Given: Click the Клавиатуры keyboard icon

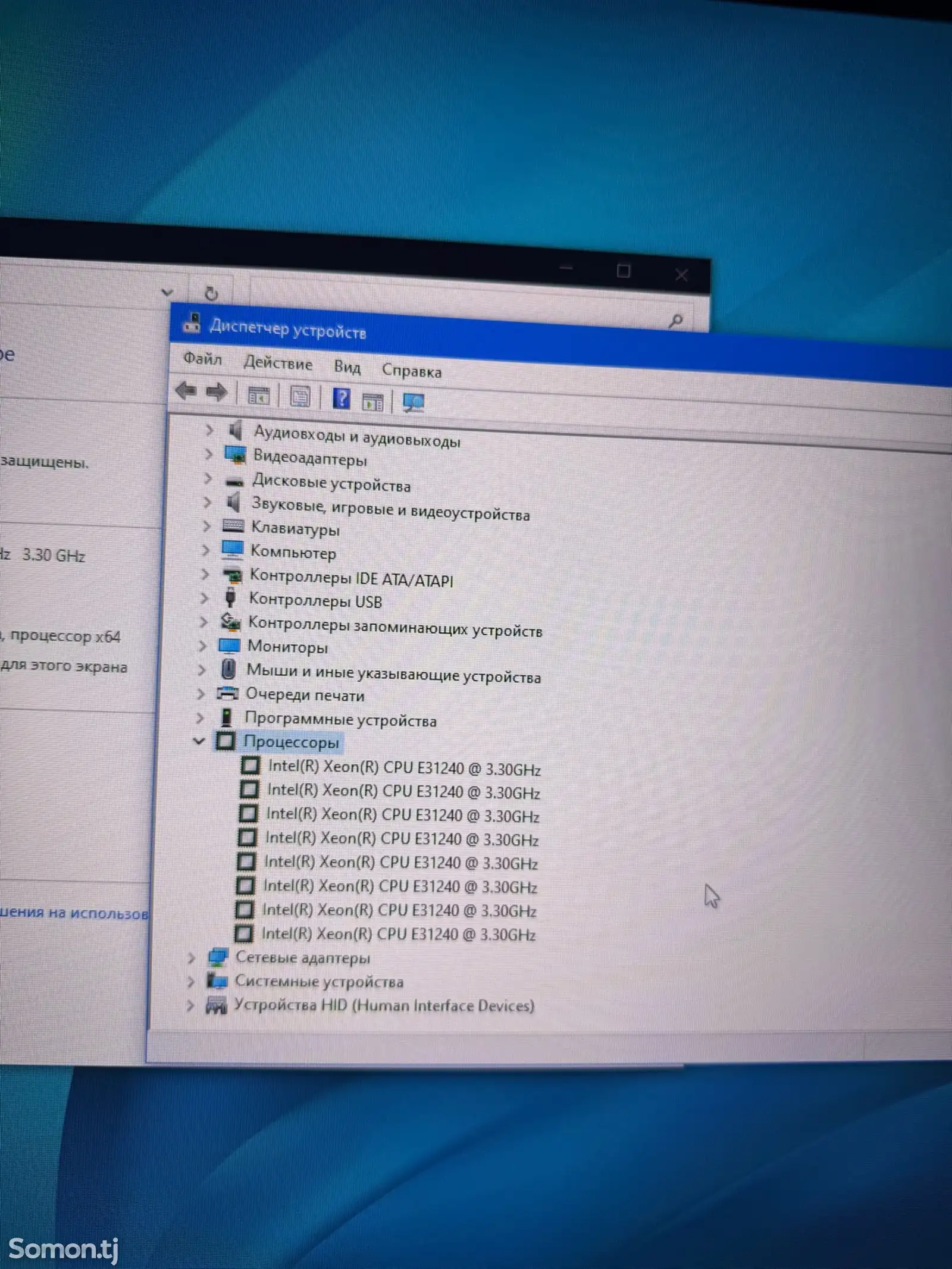Looking at the screenshot, I should coord(233,526).
